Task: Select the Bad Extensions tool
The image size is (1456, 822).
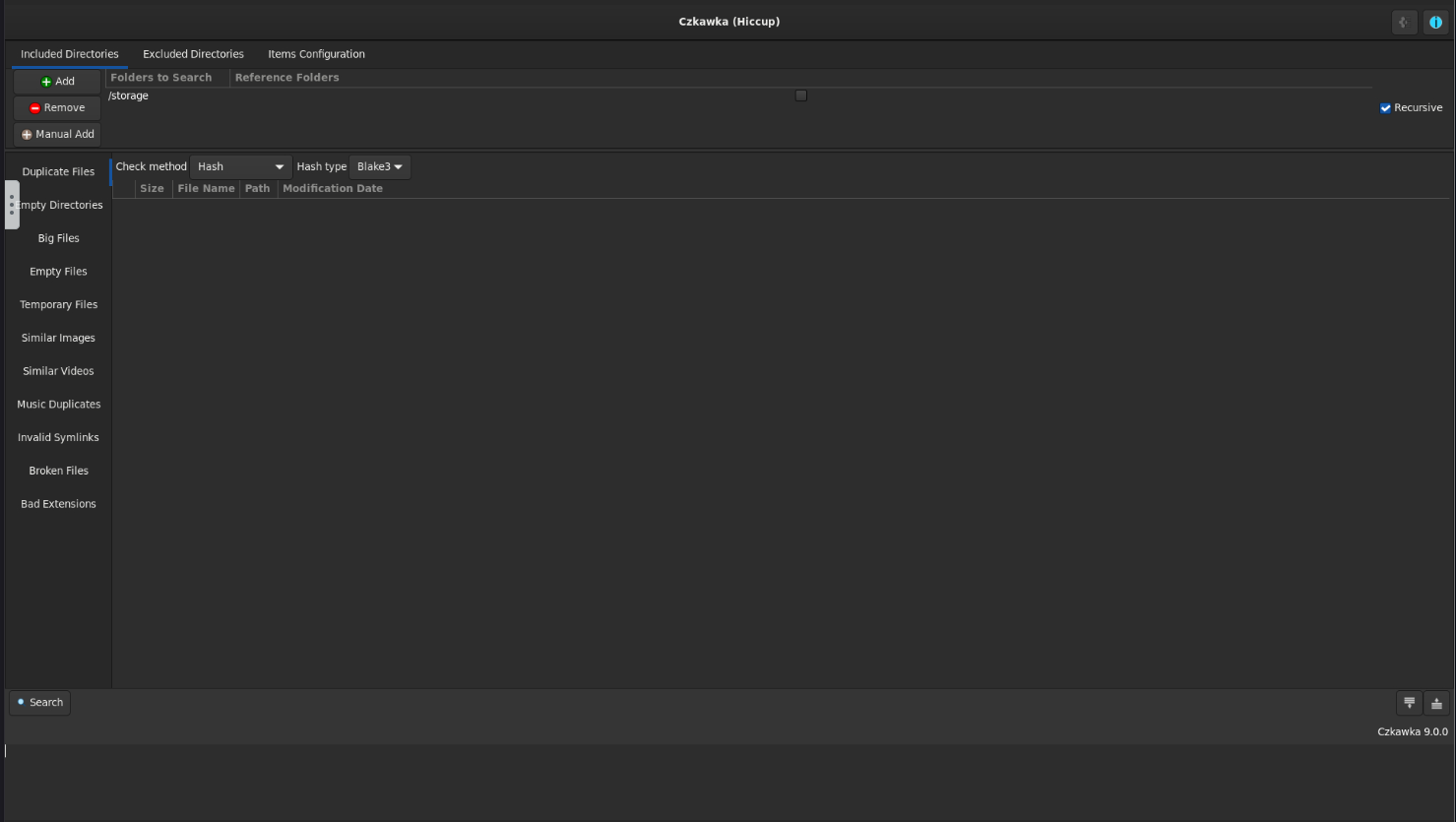Action: click(x=59, y=504)
